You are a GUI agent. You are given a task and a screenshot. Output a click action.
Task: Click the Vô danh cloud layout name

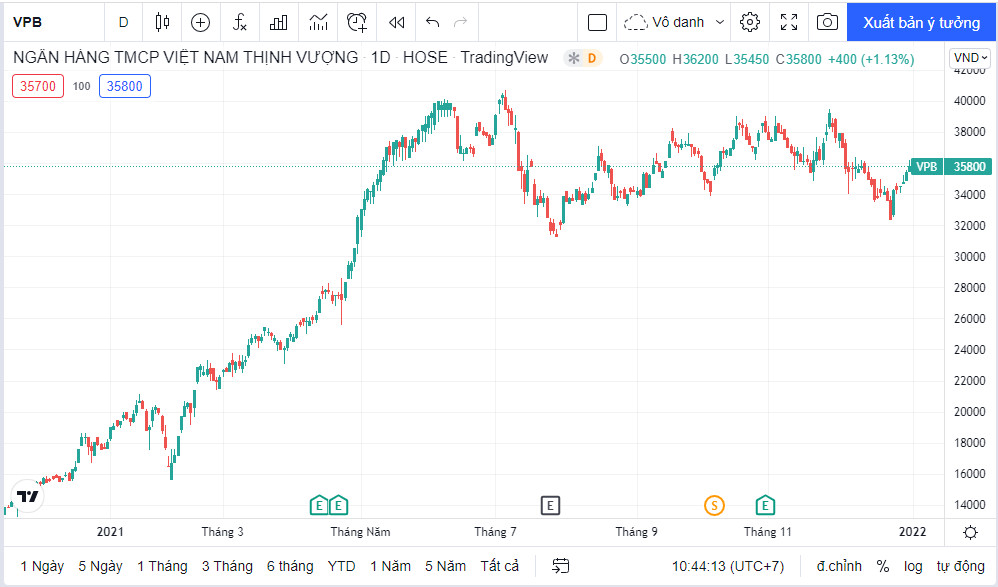pos(665,22)
